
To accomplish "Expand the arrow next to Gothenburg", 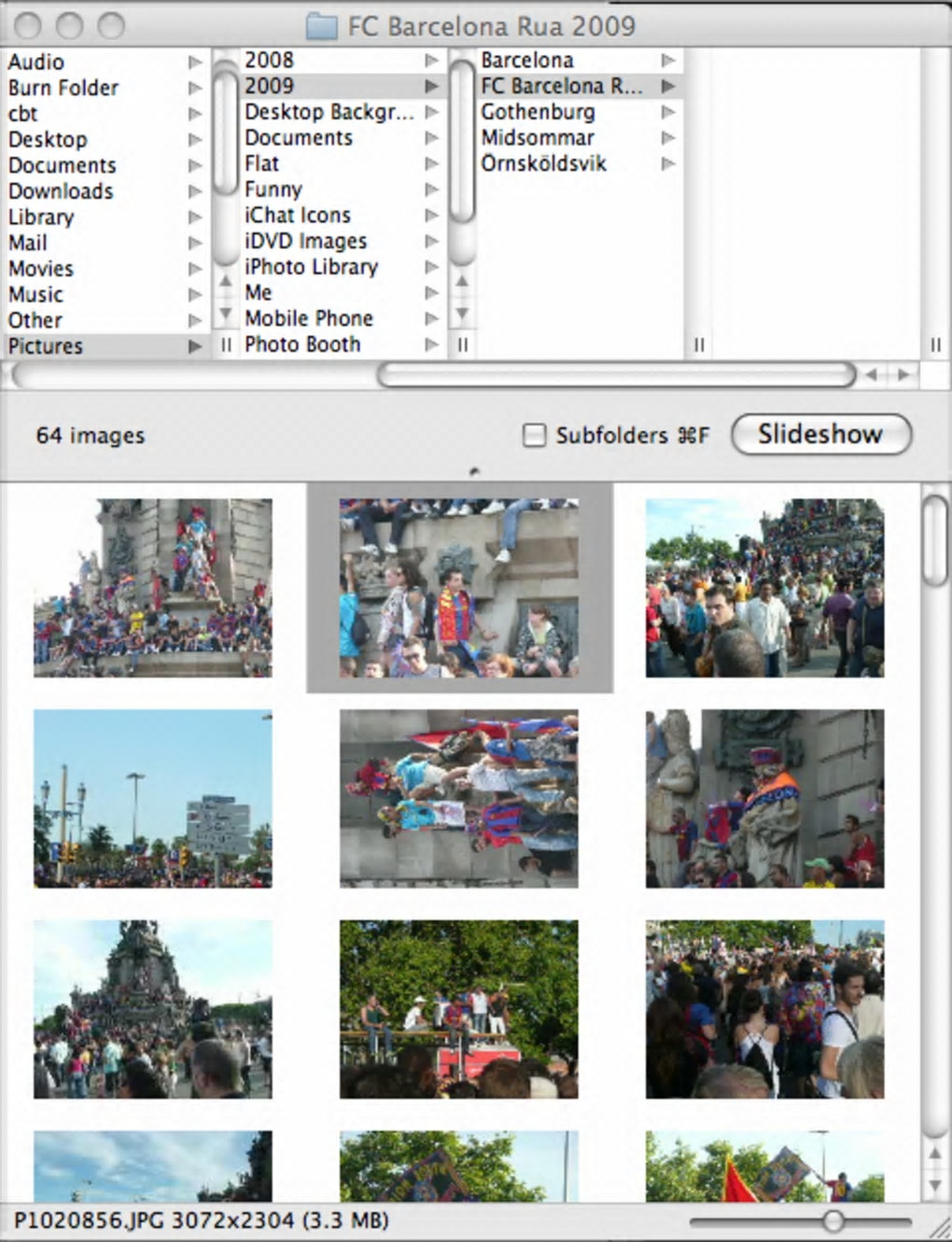I will (668, 112).
